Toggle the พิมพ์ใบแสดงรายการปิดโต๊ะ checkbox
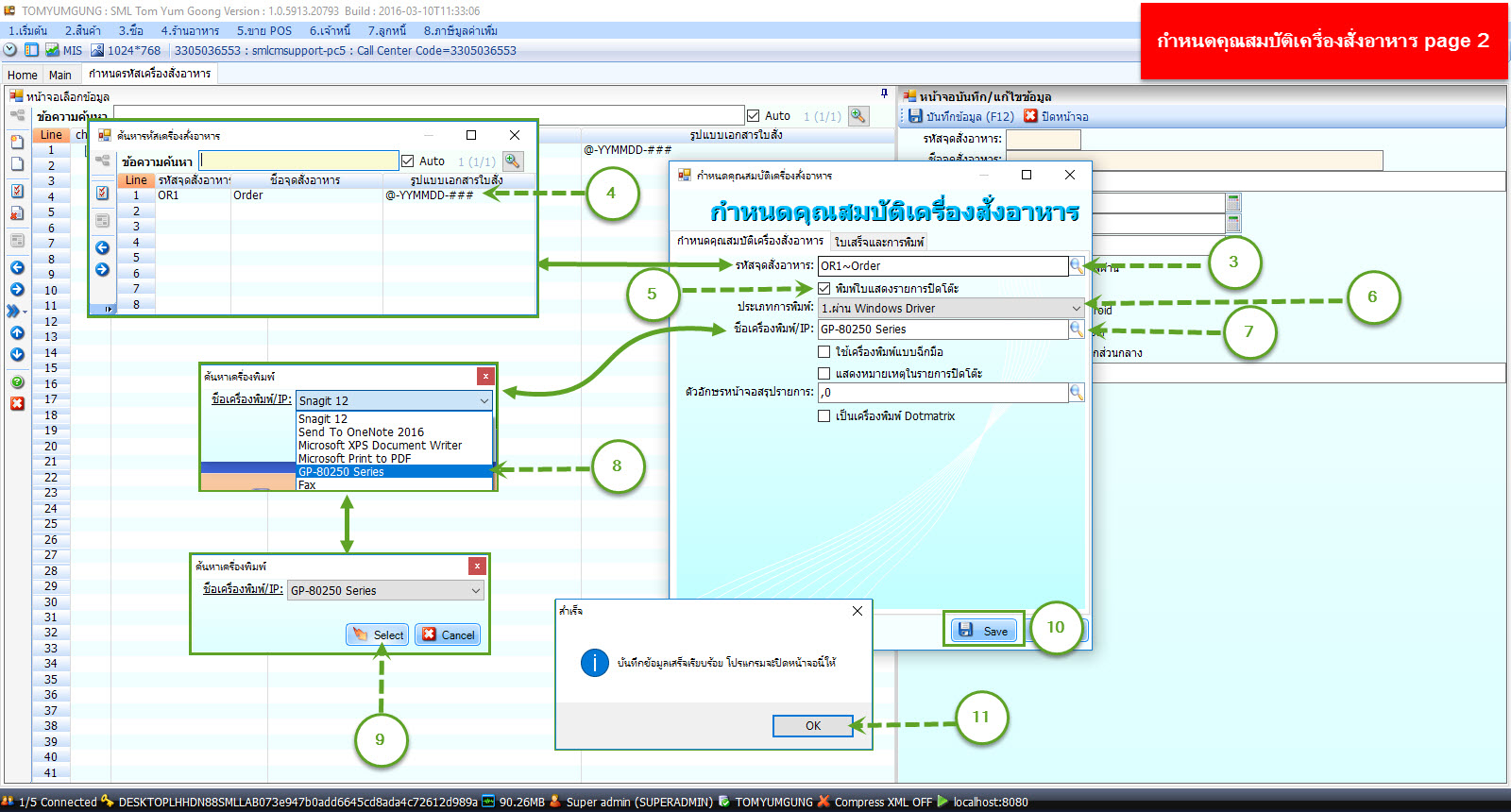The height and width of the screenshot is (812, 1511). (x=824, y=289)
